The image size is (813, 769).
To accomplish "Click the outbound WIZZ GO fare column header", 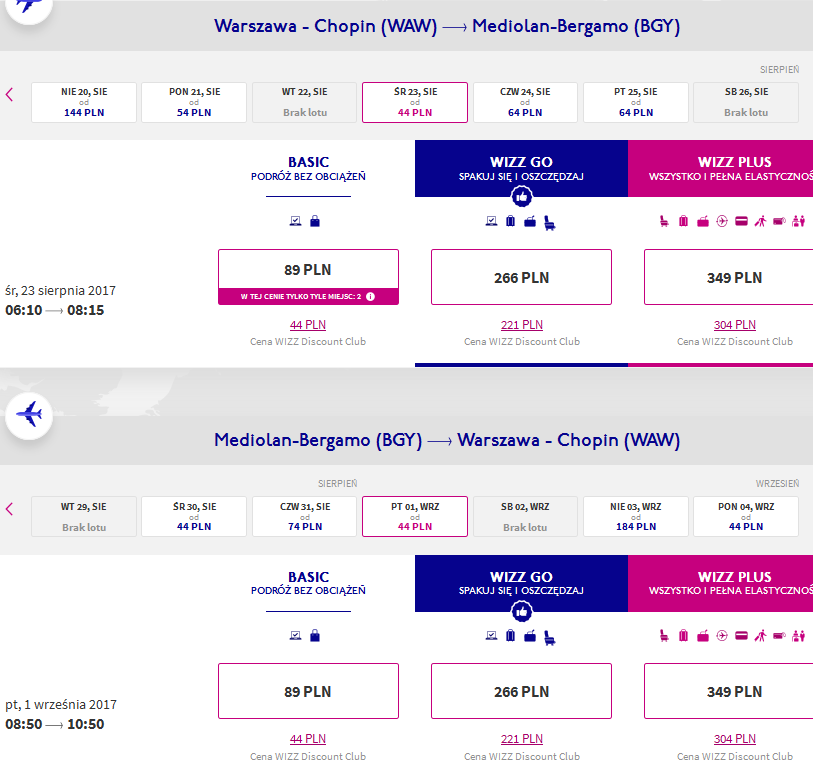I will point(522,169).
